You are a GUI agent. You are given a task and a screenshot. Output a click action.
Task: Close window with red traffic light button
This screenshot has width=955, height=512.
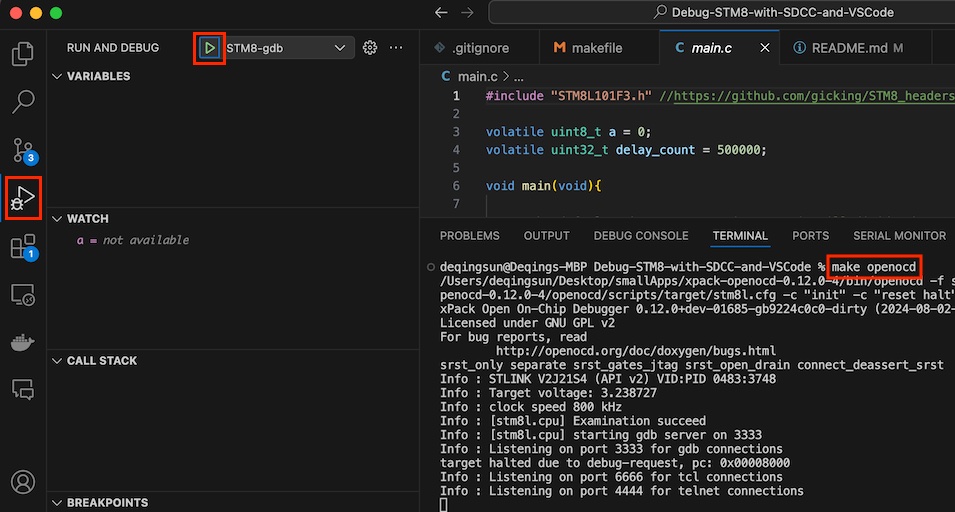point(16,13)
